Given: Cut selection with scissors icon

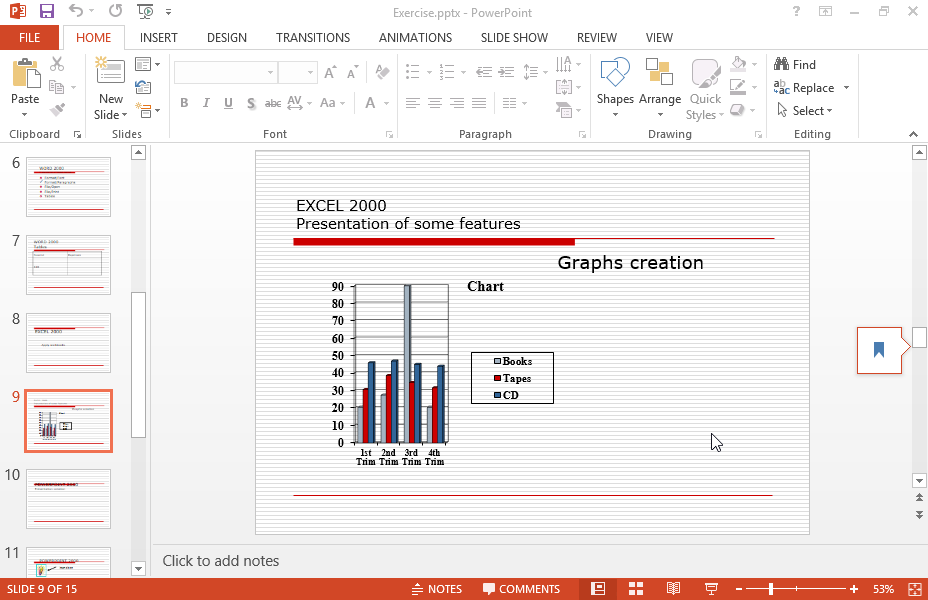Looking at the screenshot, I should click(57, 64).
